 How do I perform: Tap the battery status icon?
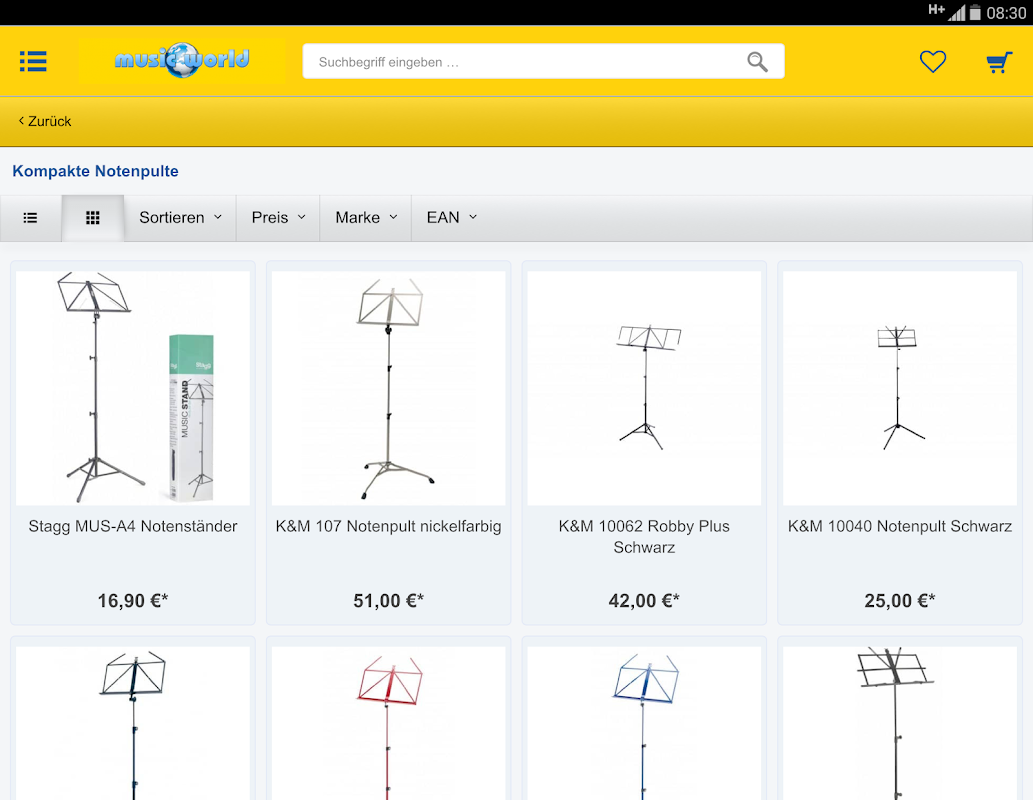tap(975, 13)
